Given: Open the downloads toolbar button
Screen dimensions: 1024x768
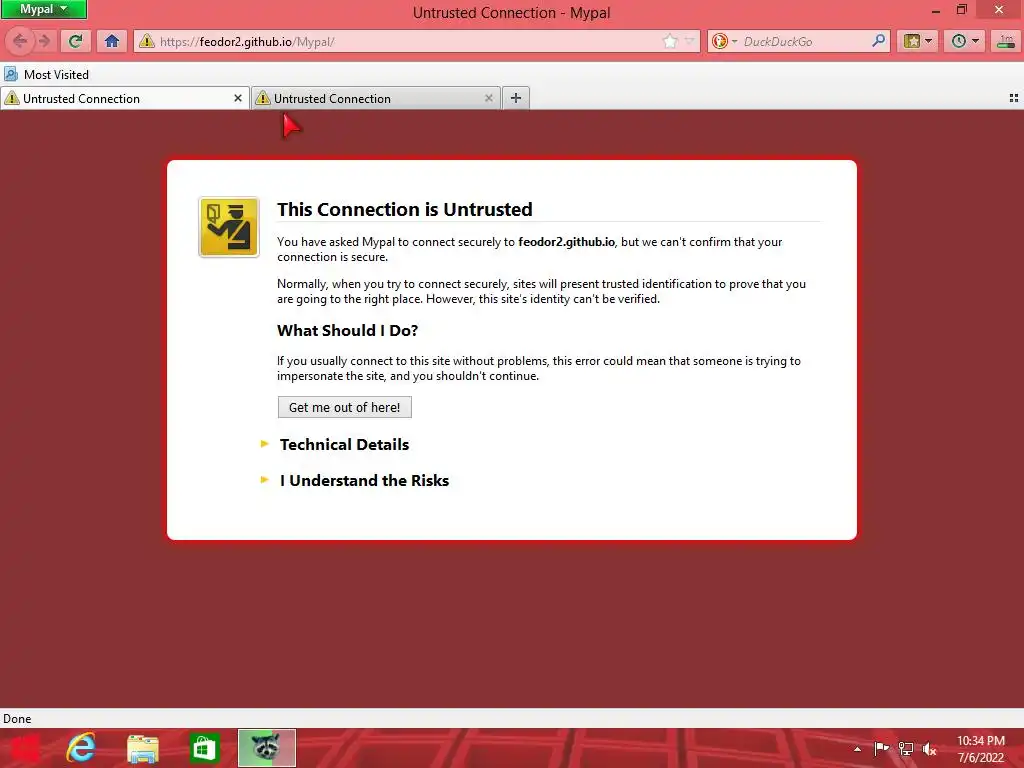Looking at the screenshot, I should tap(1006, 41).
